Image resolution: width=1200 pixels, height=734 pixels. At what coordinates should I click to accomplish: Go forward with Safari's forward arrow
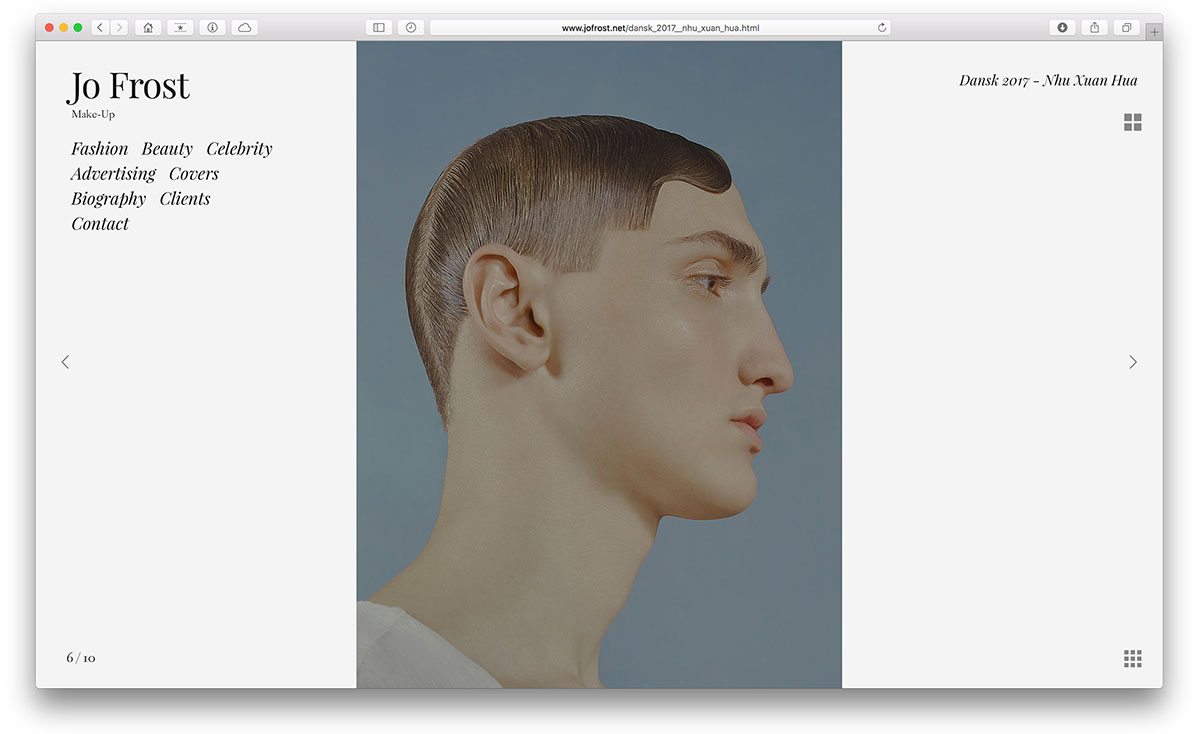(119, 28)
